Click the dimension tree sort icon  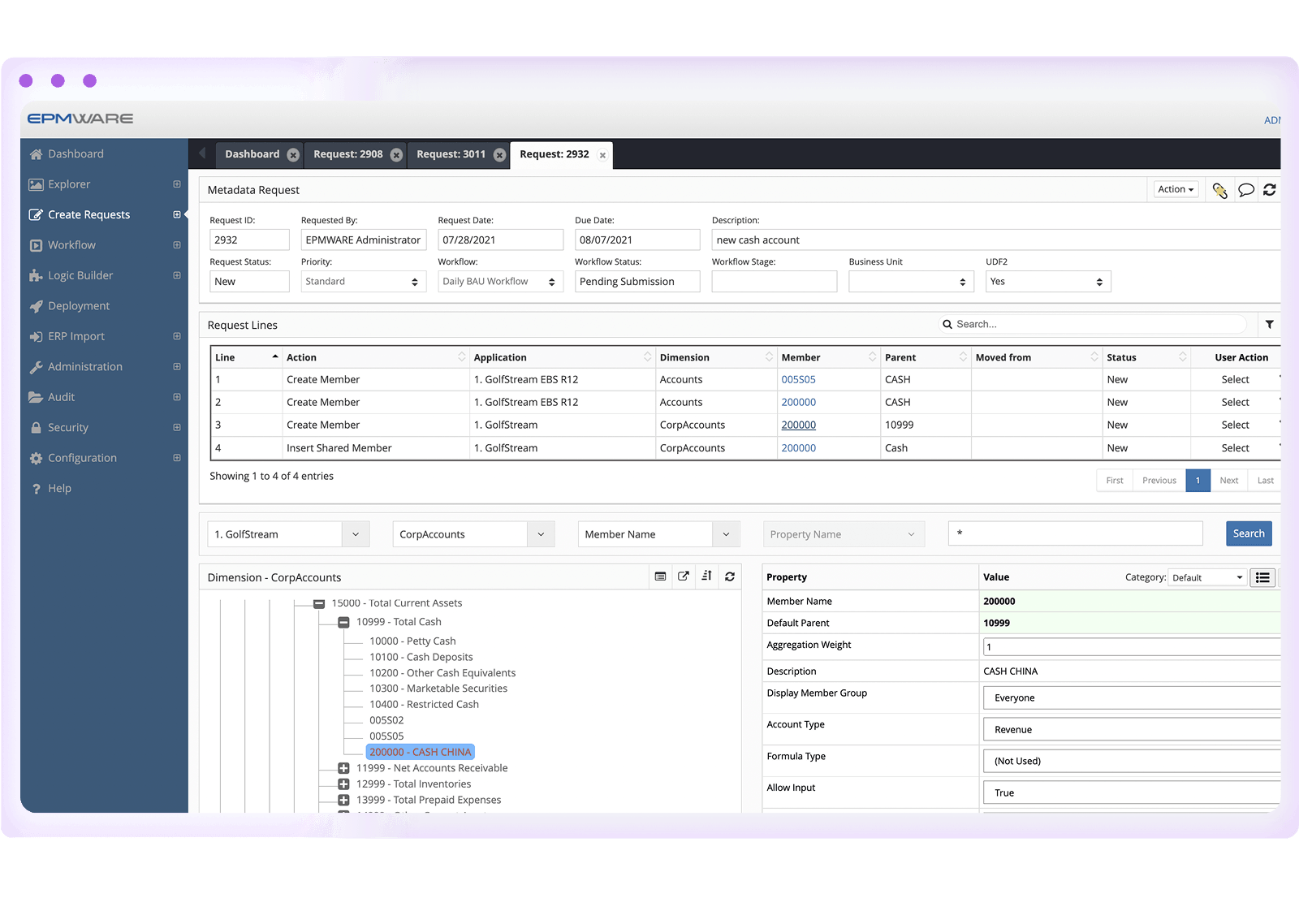pyautogui.click(x=706, y=576)
